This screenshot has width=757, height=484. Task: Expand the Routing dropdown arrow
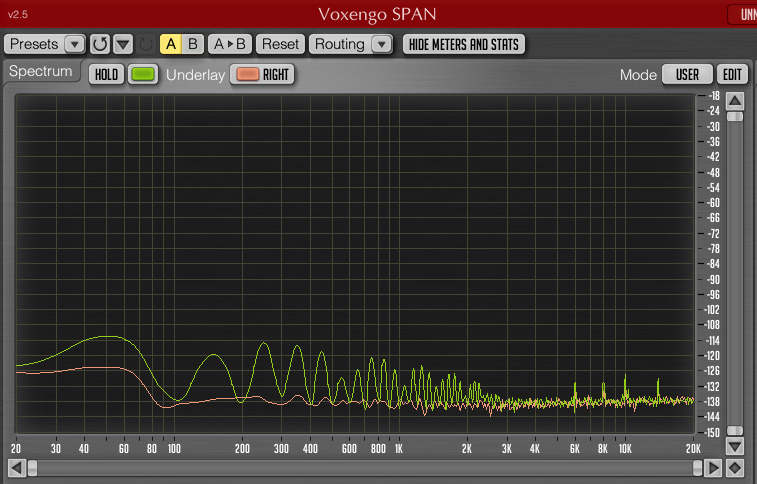tap(380, 44)
